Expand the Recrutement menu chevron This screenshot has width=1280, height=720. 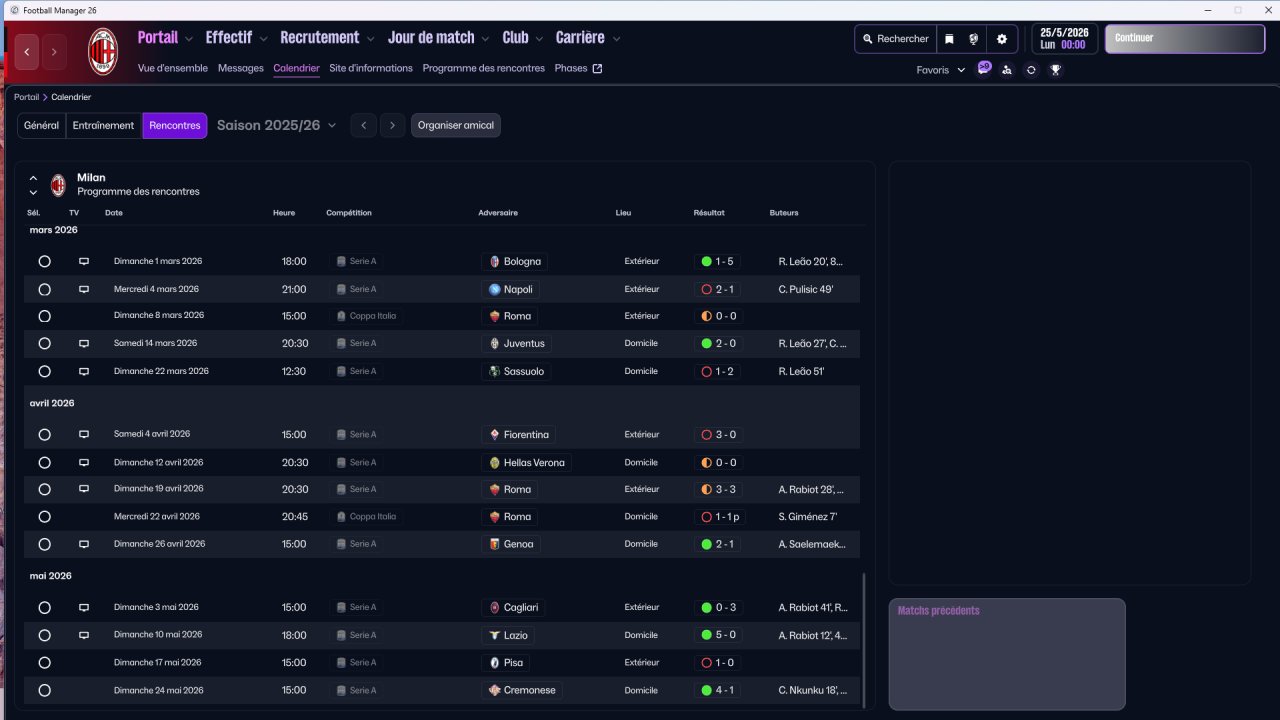point(370,39)
